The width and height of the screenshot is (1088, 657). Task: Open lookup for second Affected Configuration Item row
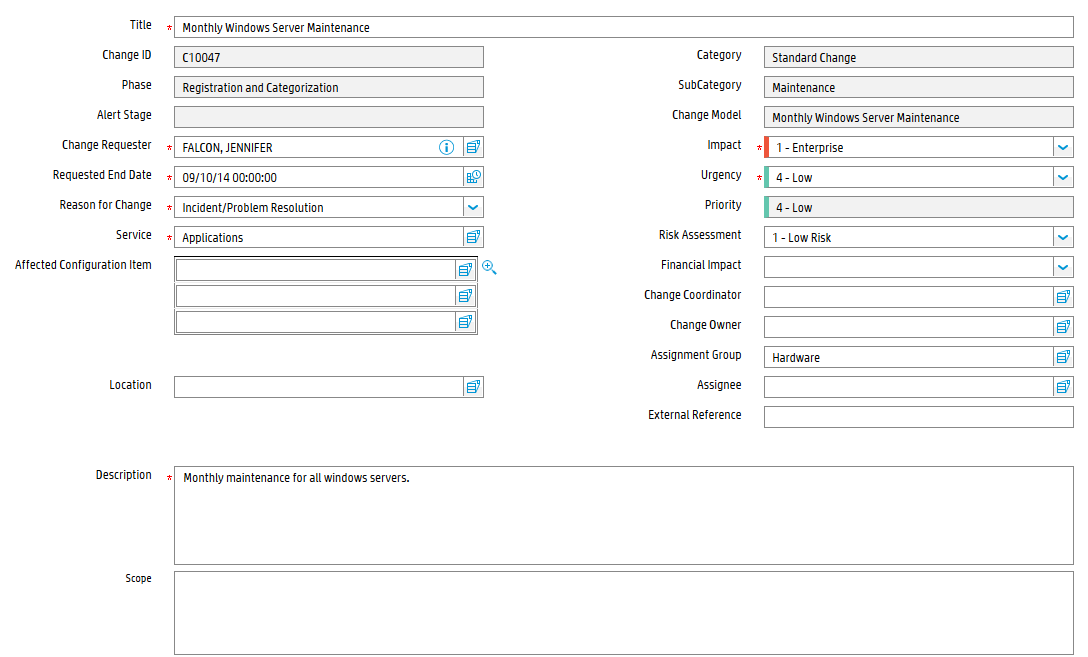click(x=466, y=296)
